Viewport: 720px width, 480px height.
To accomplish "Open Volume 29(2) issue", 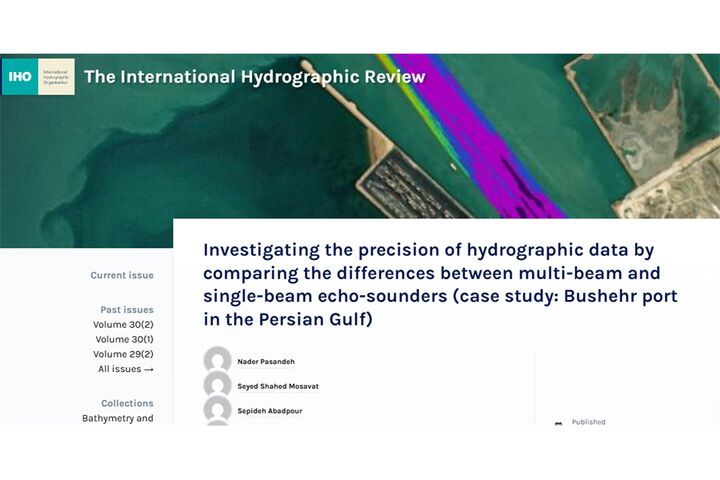I will click(x=123, y=354).
